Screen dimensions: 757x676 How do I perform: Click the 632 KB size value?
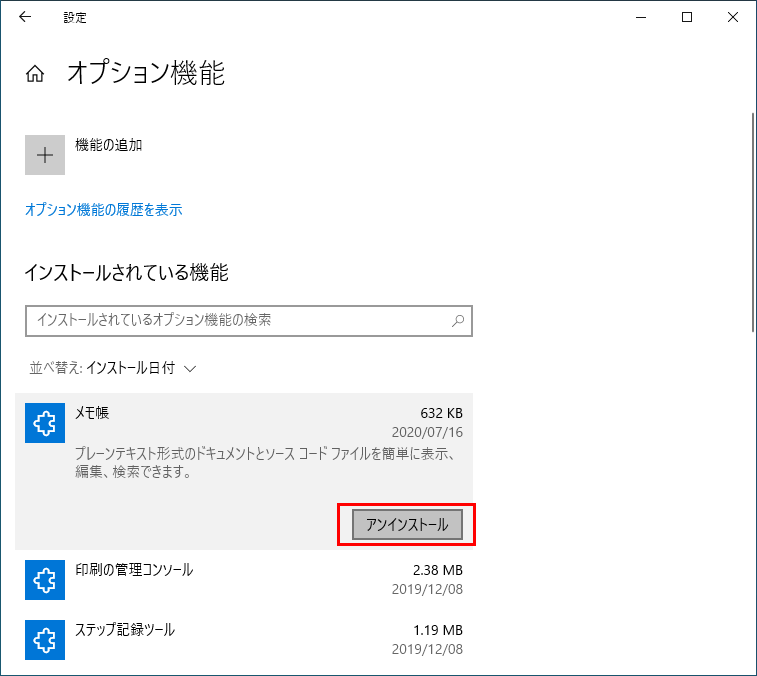tap(441, 413)
